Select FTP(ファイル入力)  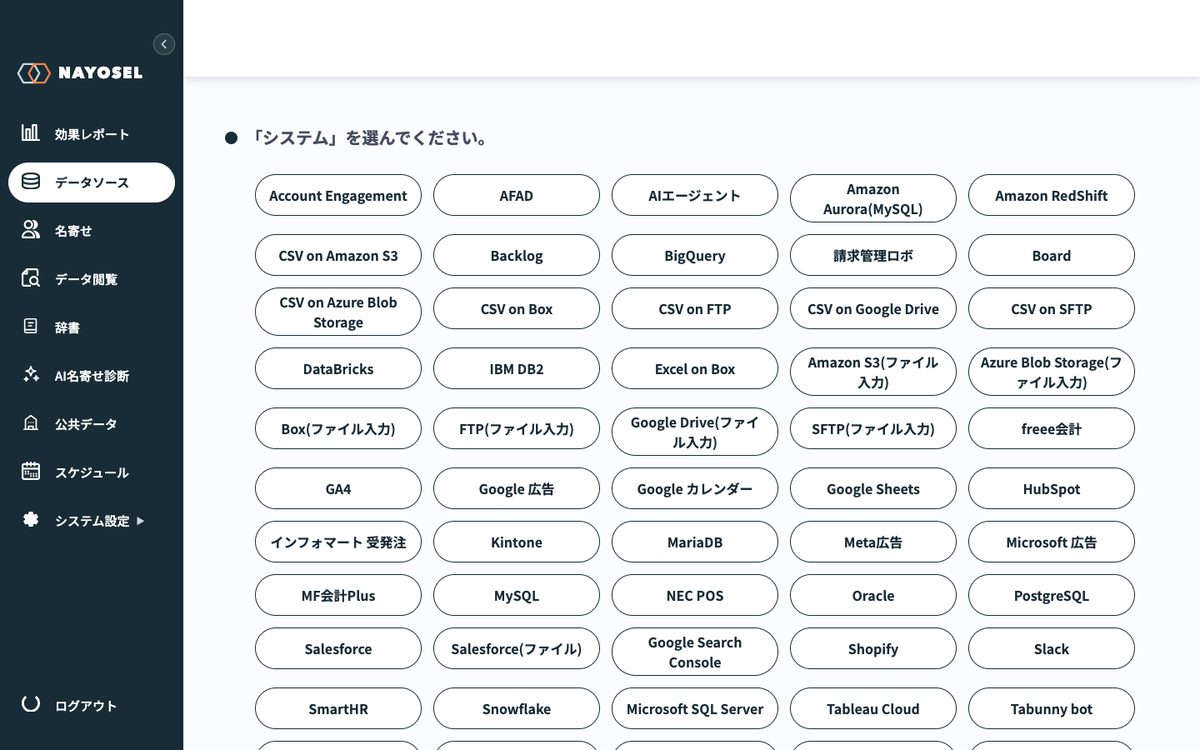[x=516, y=429]
